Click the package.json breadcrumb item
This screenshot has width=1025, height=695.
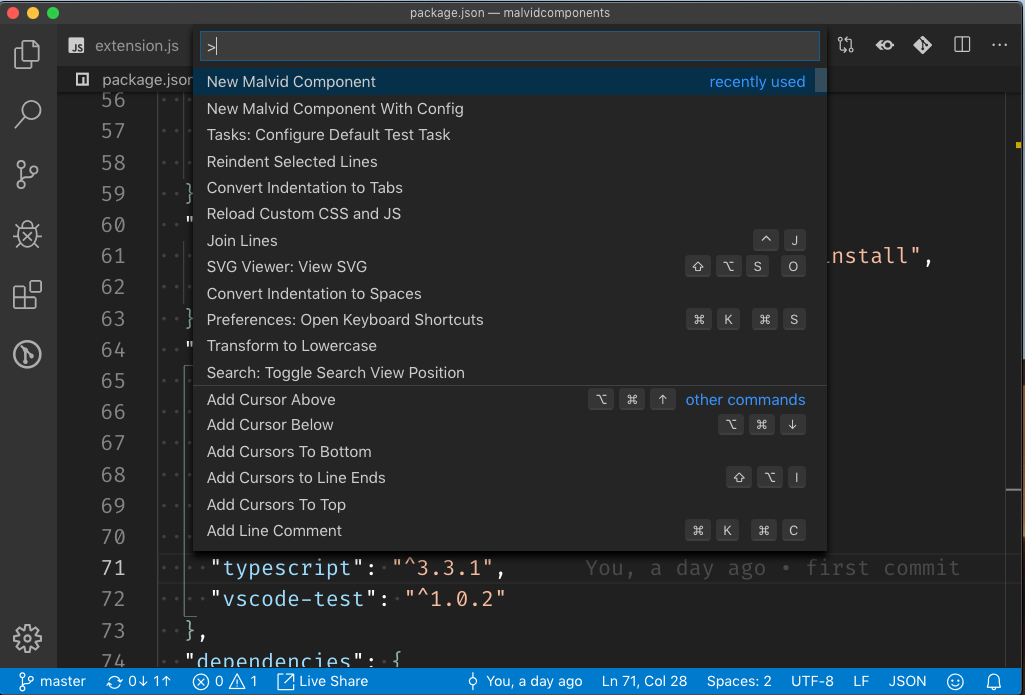[148, 80]
